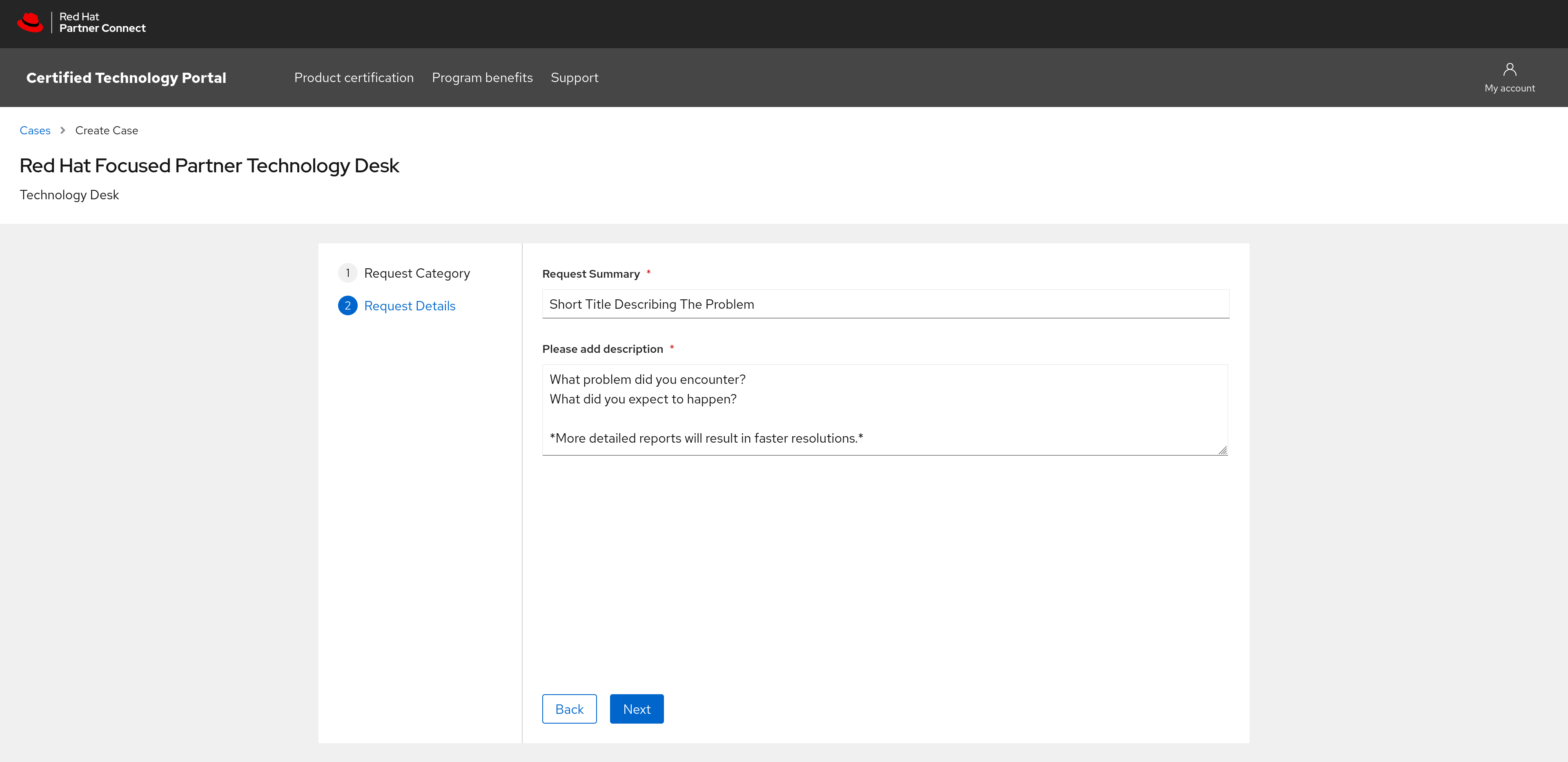Select step 1 Request Category circle indicator

coord(347,273)
